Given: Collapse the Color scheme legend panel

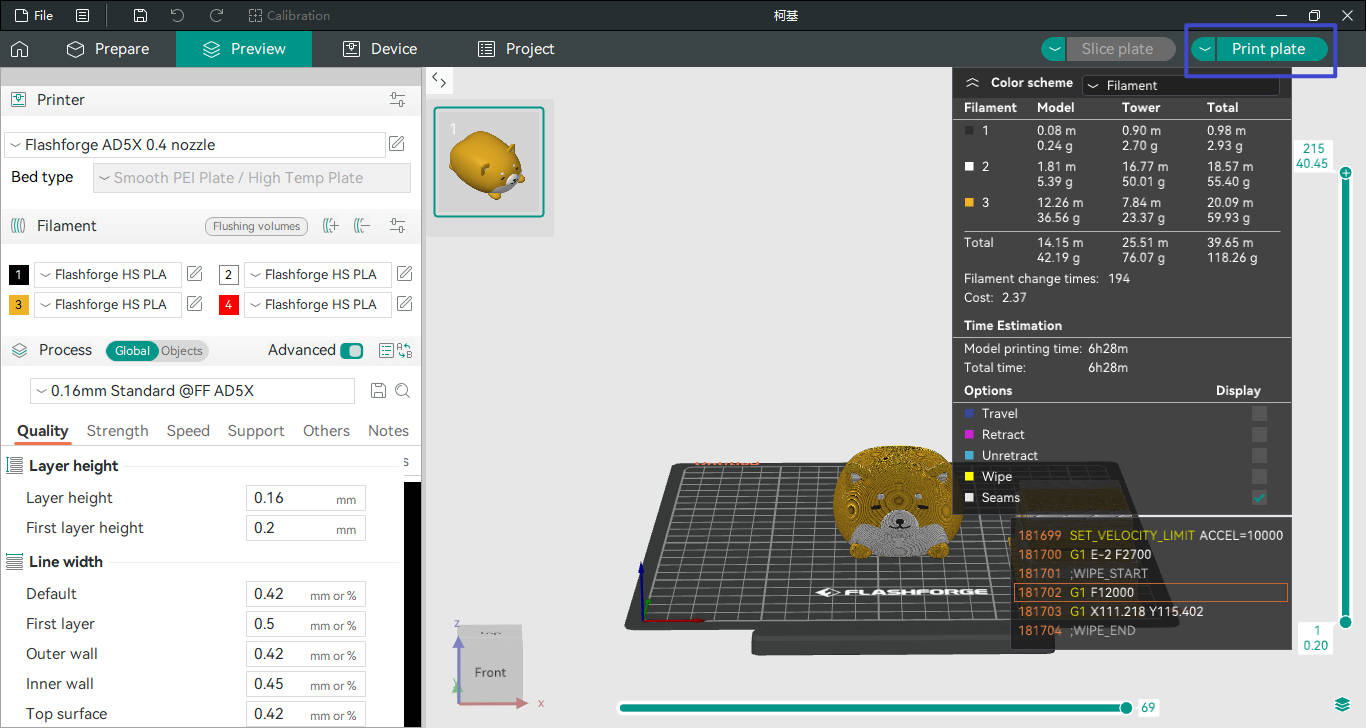Looking at the screenshot, I should pos(972,84).
